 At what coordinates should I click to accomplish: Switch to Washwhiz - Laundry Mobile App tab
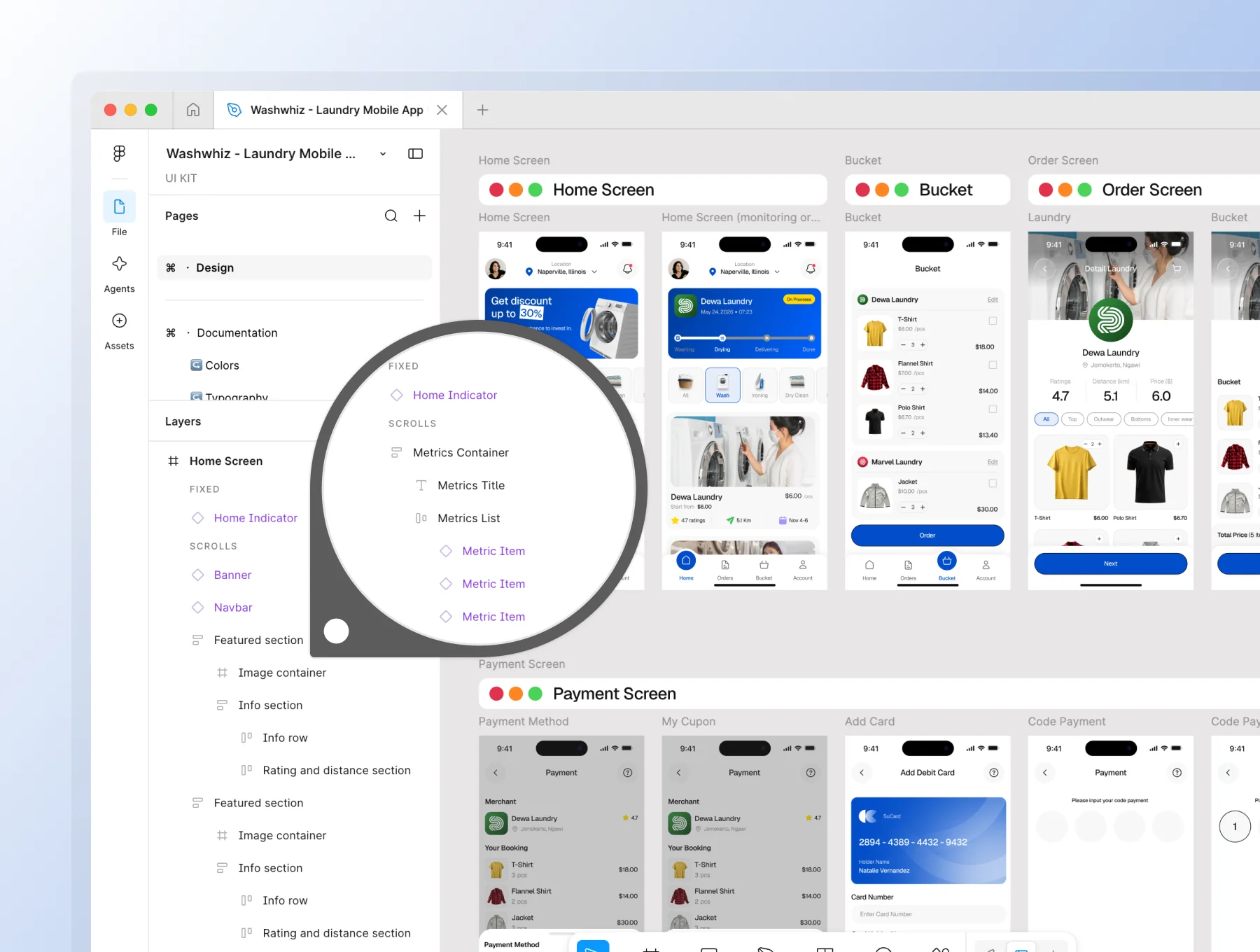[x=337, y=110]
